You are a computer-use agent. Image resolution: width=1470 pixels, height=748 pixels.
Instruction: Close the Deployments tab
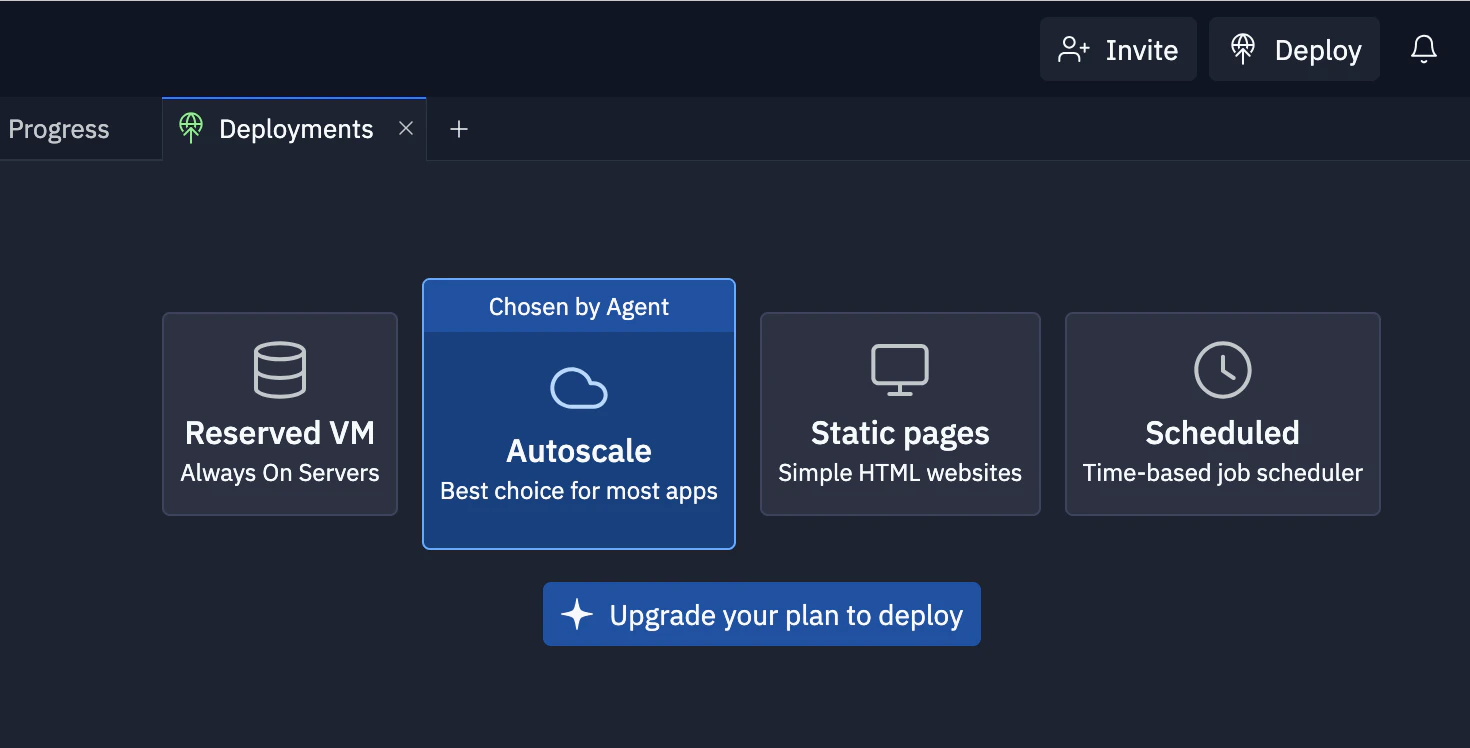[x=405, y=128]
